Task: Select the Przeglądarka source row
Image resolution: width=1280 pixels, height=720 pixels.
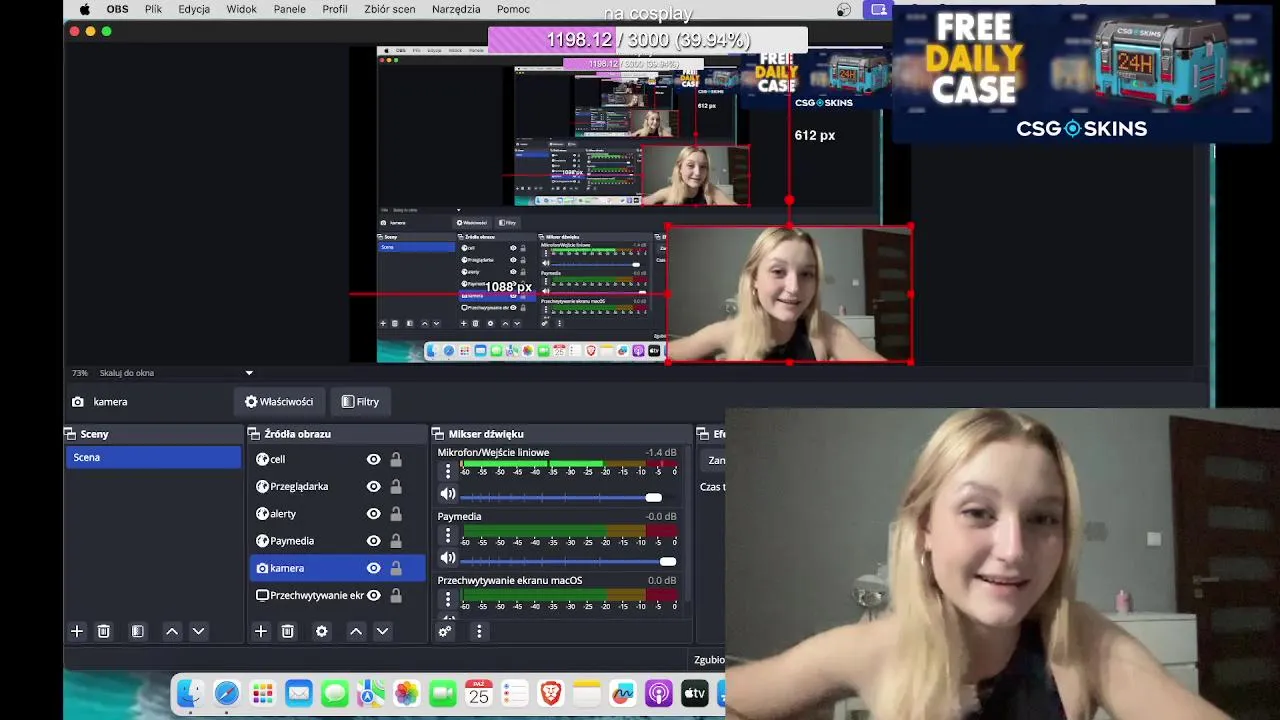Action: [x=337, y=486]
